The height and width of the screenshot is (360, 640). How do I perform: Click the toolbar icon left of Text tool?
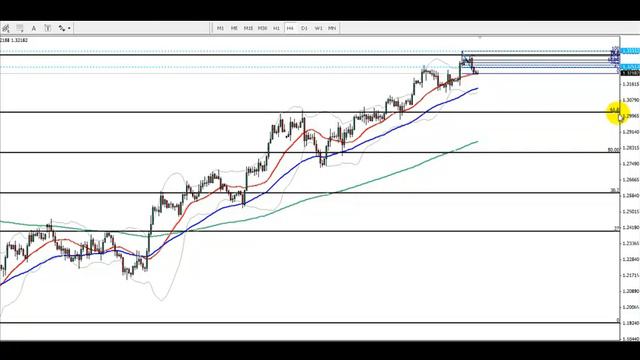click(20, 28)
